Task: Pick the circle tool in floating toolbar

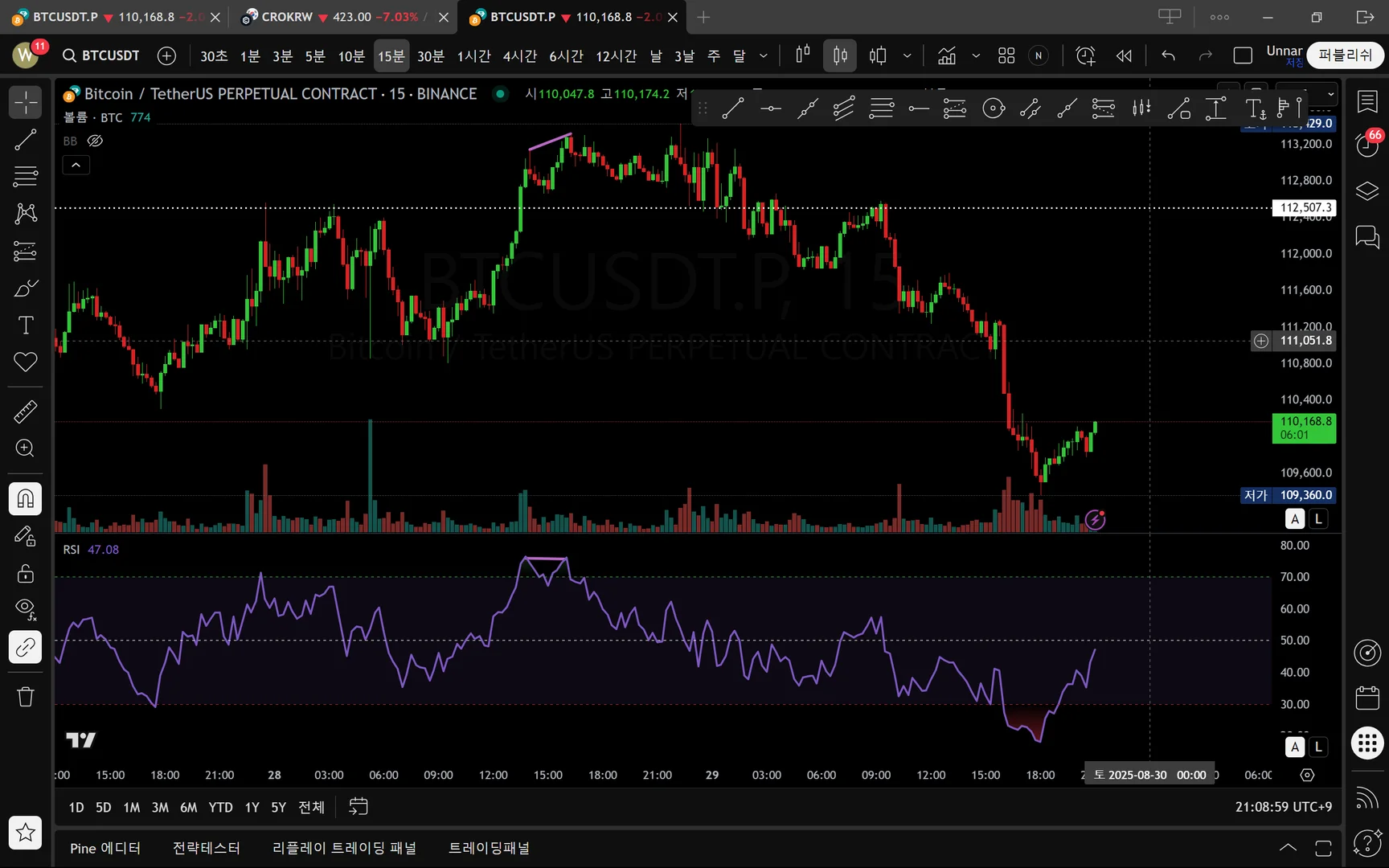Action: pyautogui.click(x=994, y=108)
